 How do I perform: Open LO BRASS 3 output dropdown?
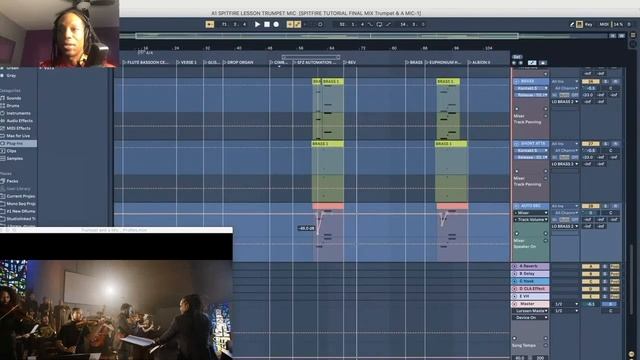565,164
